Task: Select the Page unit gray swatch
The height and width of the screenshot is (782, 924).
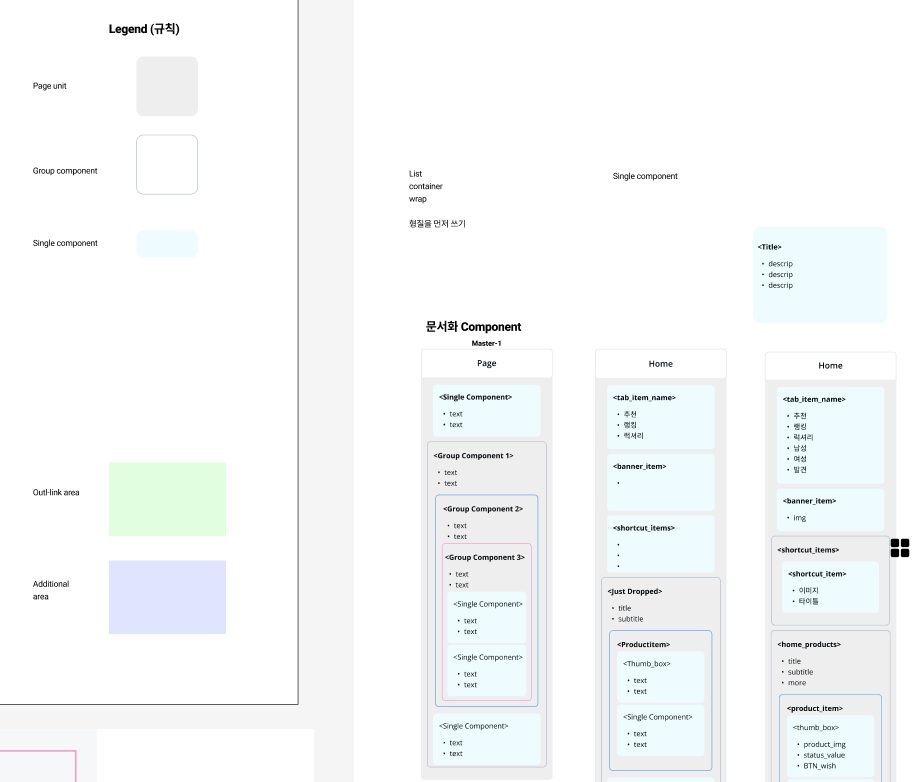Action: coord(167,86)
